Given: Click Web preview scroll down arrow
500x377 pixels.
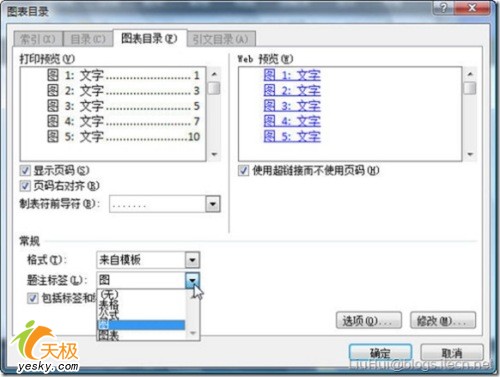Looking at the screenshot, I should point(470,154).
